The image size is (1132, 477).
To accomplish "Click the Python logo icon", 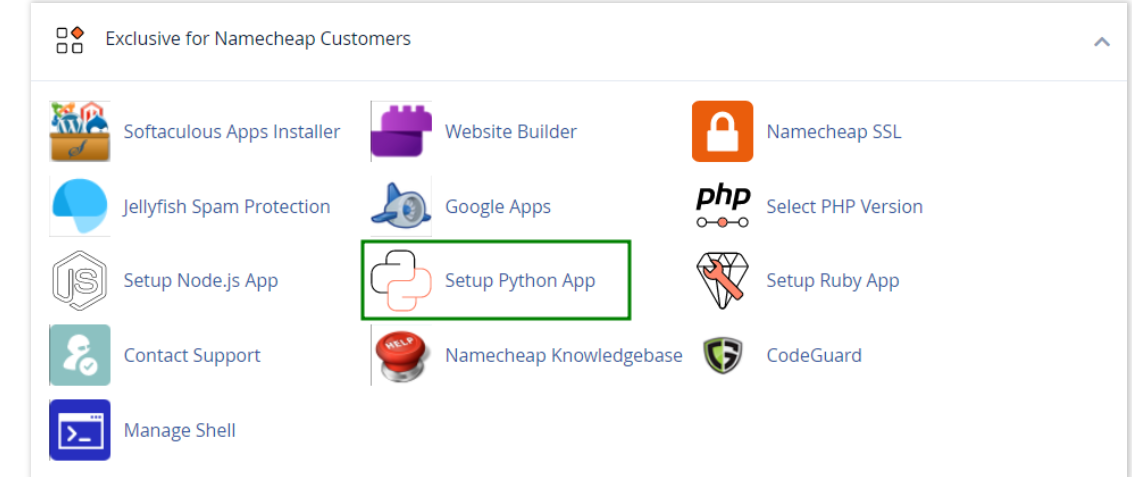I will click(x=401, y=281).
